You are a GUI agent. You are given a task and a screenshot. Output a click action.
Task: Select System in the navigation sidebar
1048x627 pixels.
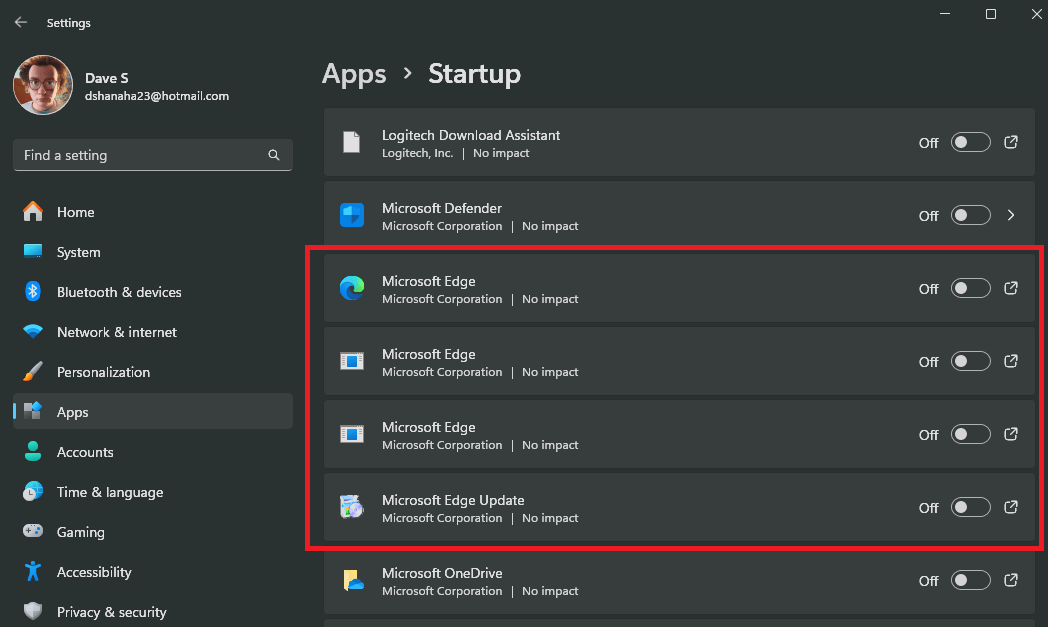click(x=78, y=252)
